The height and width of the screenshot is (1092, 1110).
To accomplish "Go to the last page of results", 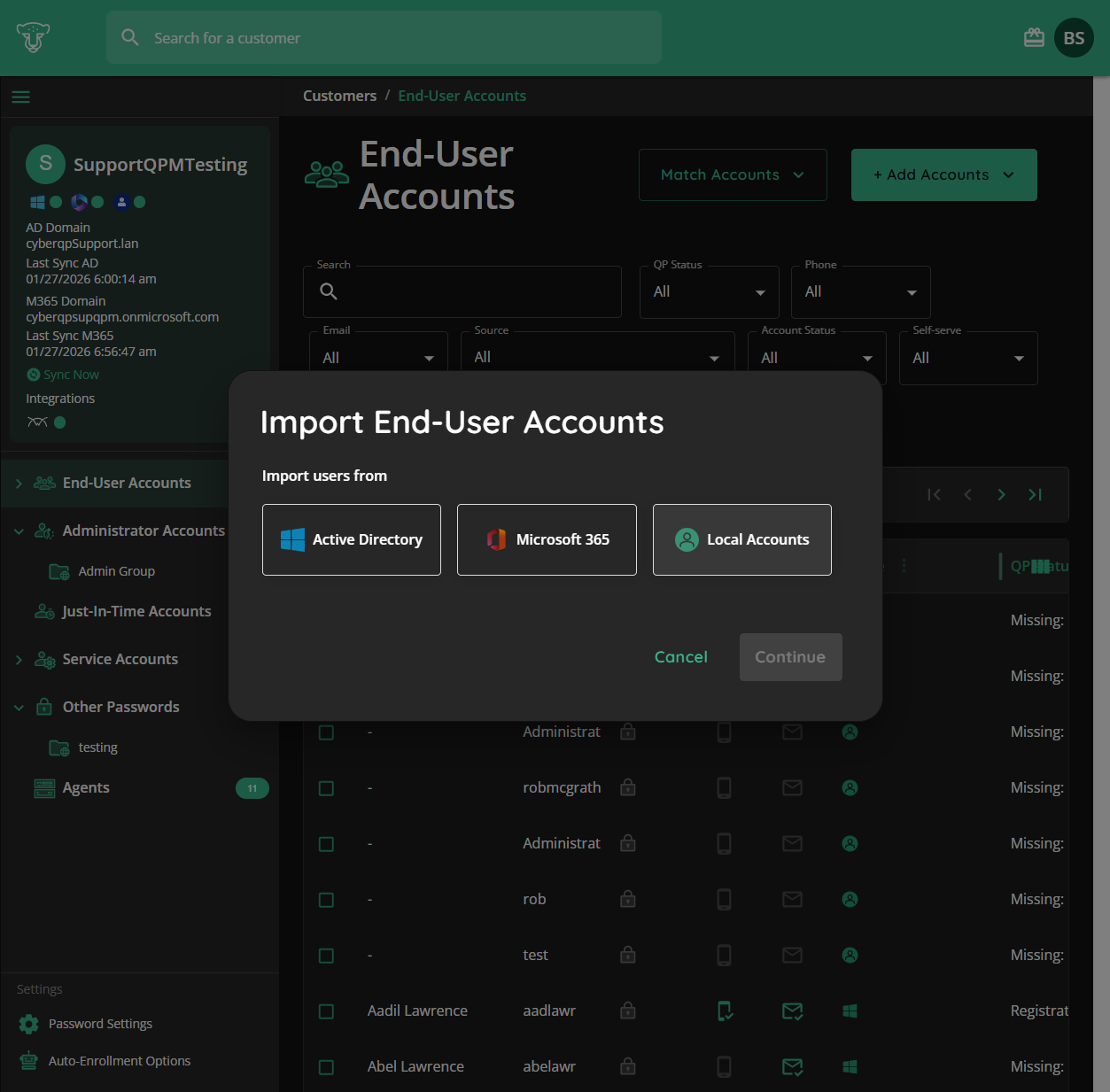I will 1035,494.
